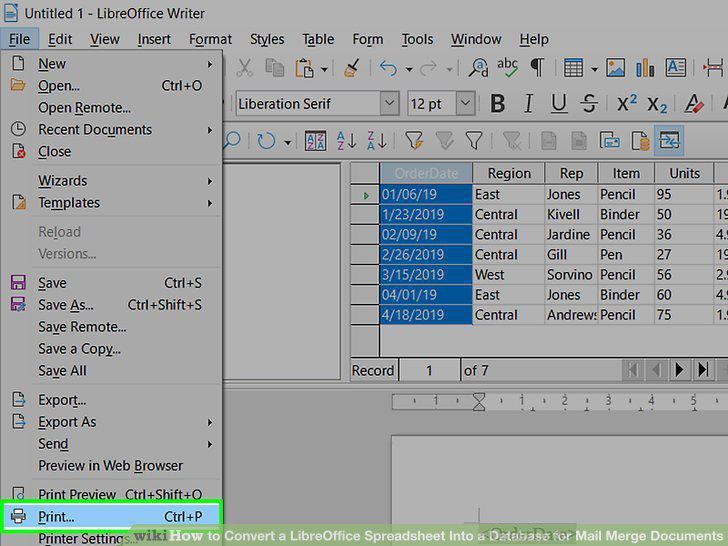Toggle Italic formatting
This screenshot has width=728, height=546.
(x=528, y=104)
